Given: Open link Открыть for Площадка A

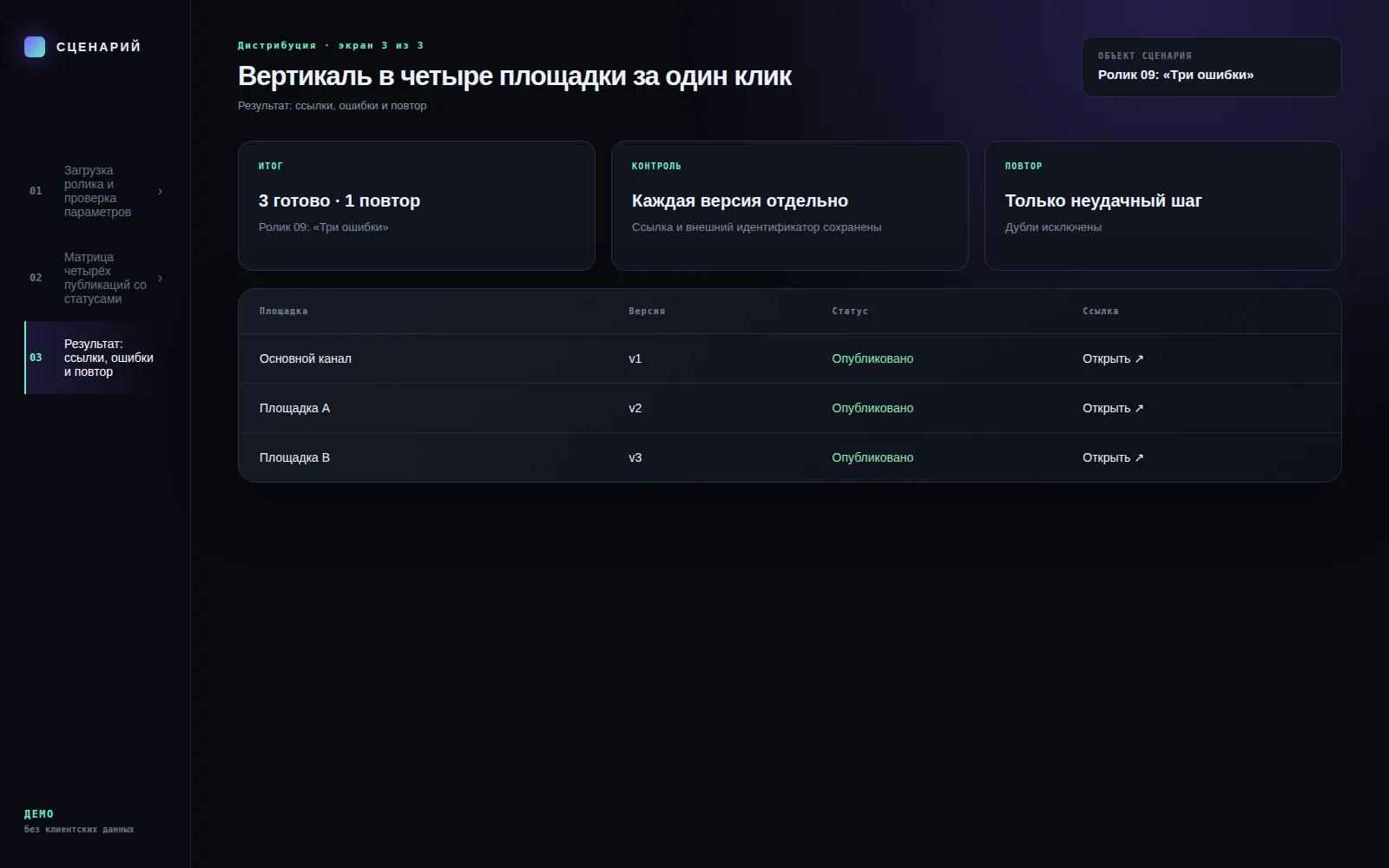Looking at the screenshot, I should [x=1113, y=408].
